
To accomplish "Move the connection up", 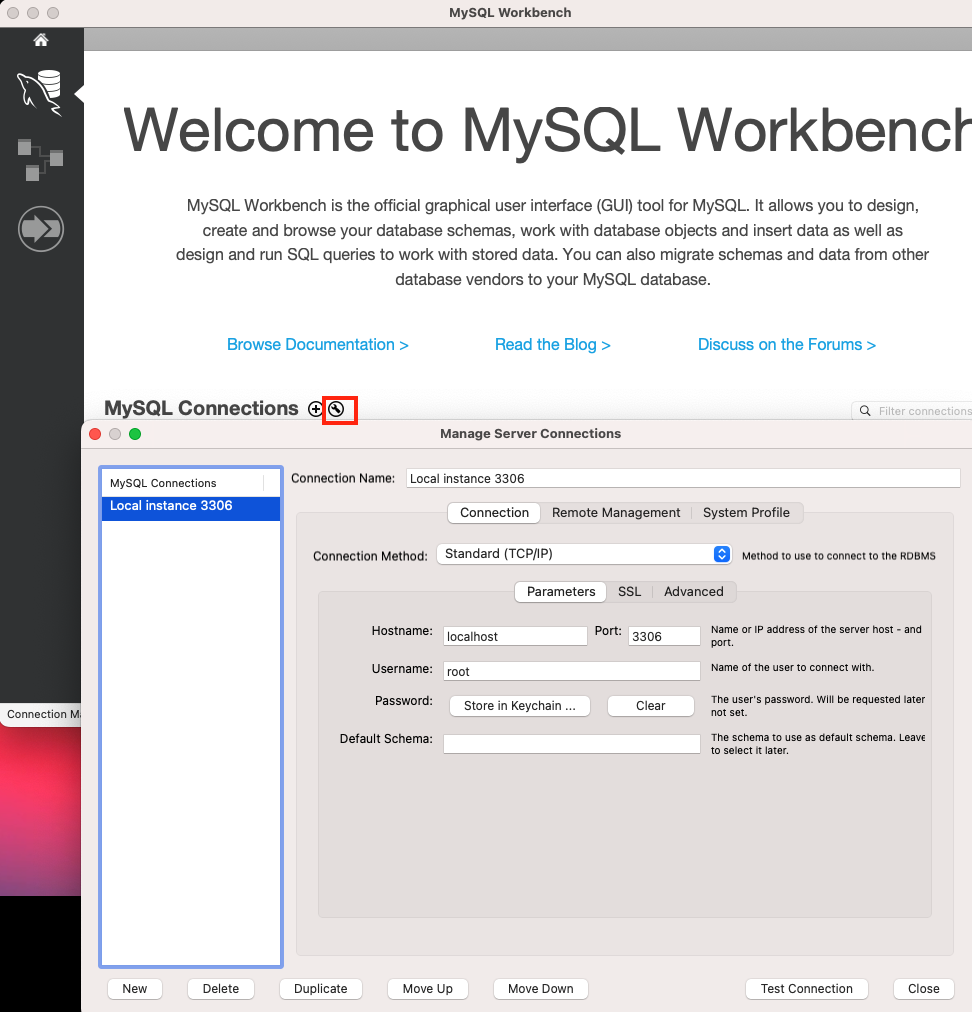I will pos(428,988).
